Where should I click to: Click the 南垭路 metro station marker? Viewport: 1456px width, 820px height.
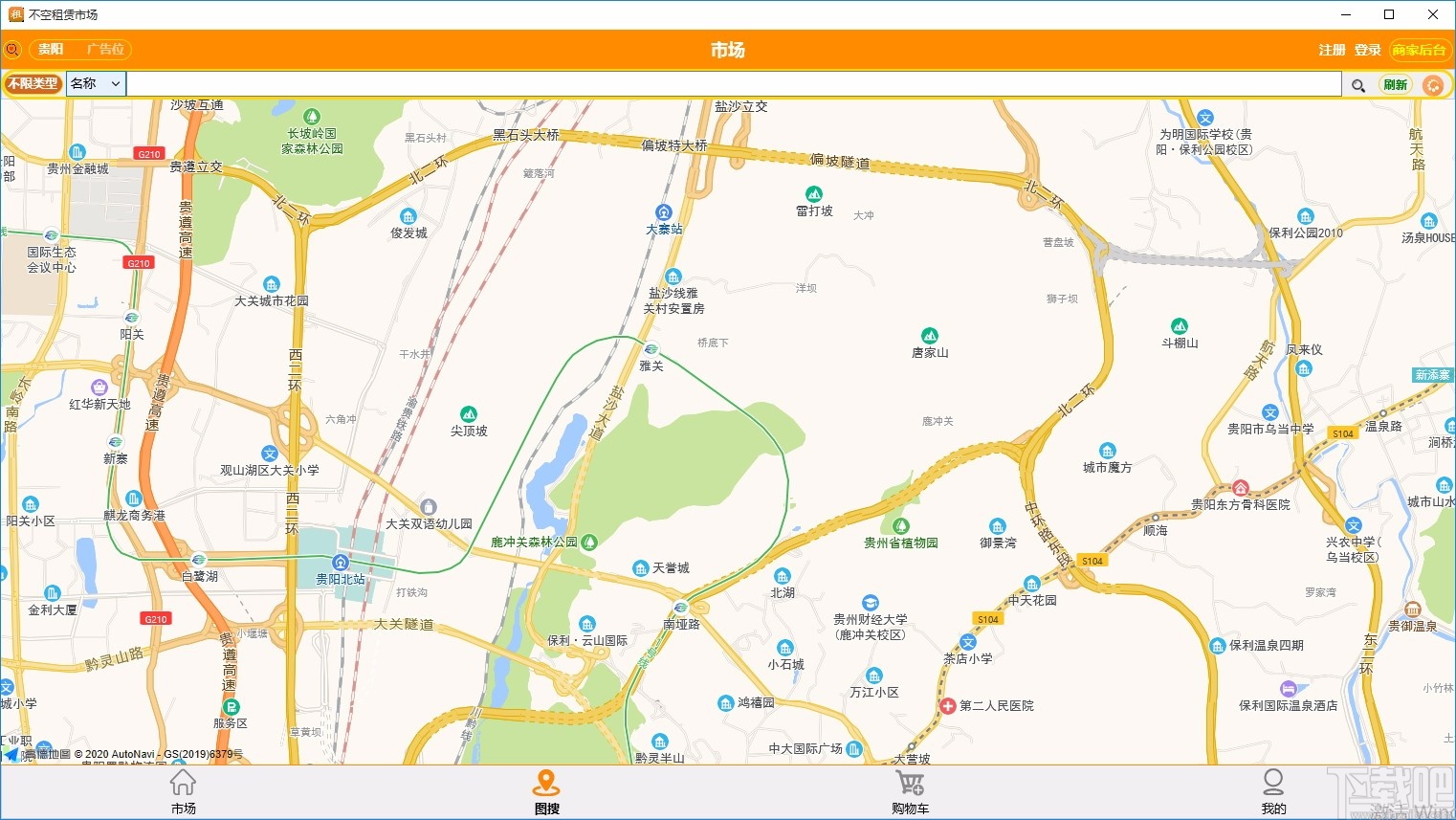(681, 607)
